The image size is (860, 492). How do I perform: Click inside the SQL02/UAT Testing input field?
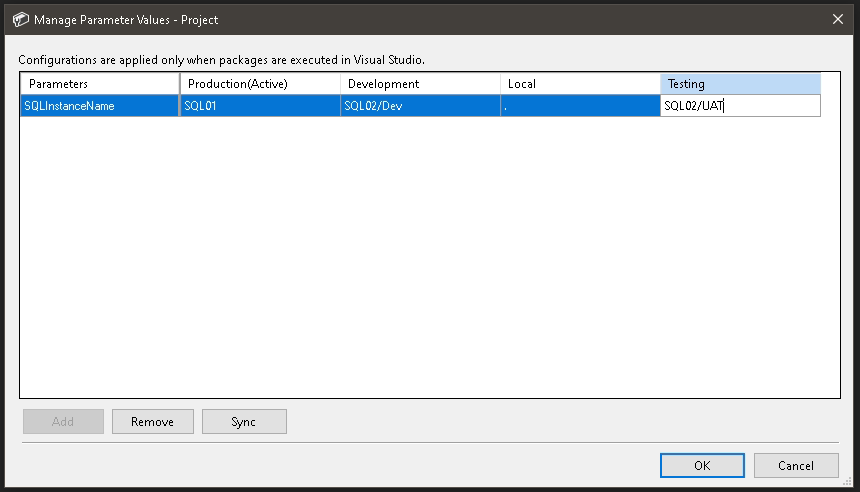[740, 106]
